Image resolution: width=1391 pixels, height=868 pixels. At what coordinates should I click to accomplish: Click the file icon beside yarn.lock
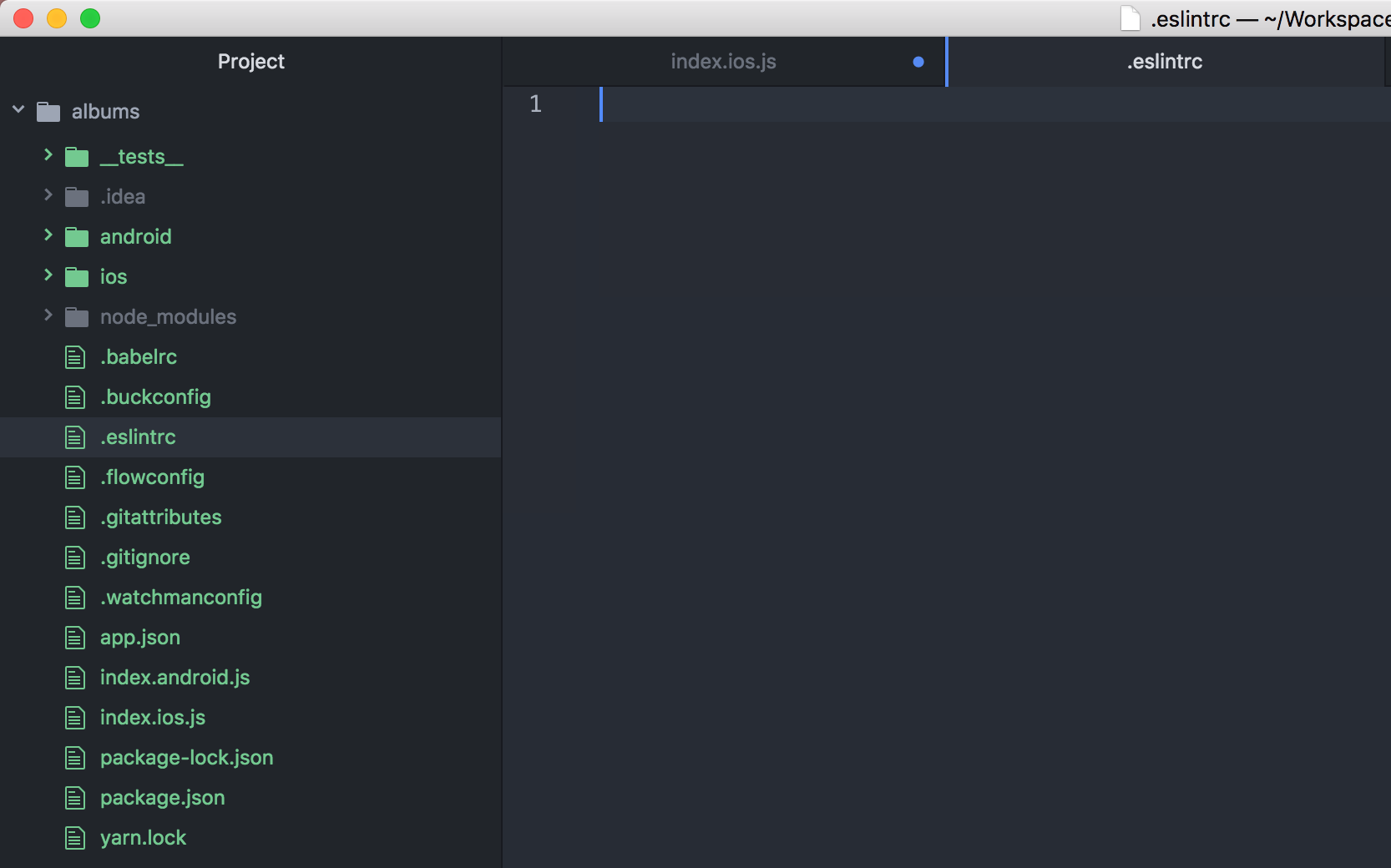pos(74,838)
